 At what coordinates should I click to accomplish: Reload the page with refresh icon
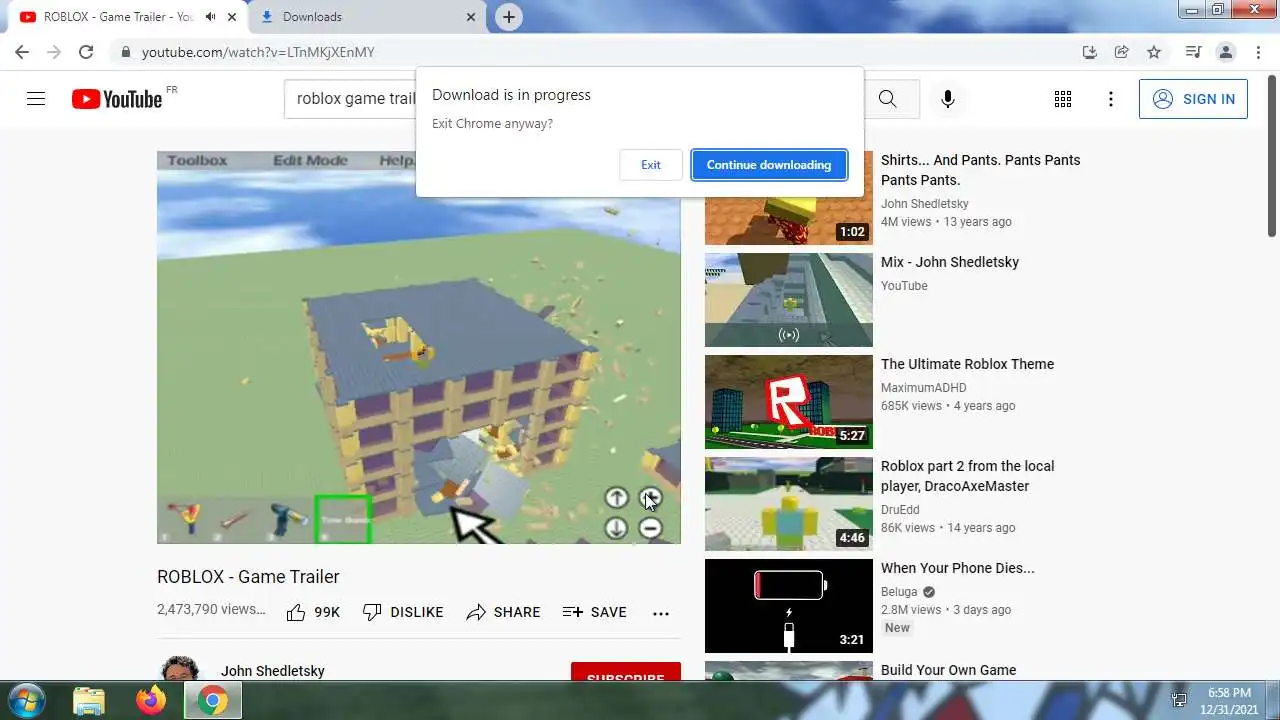pos(86,52)
